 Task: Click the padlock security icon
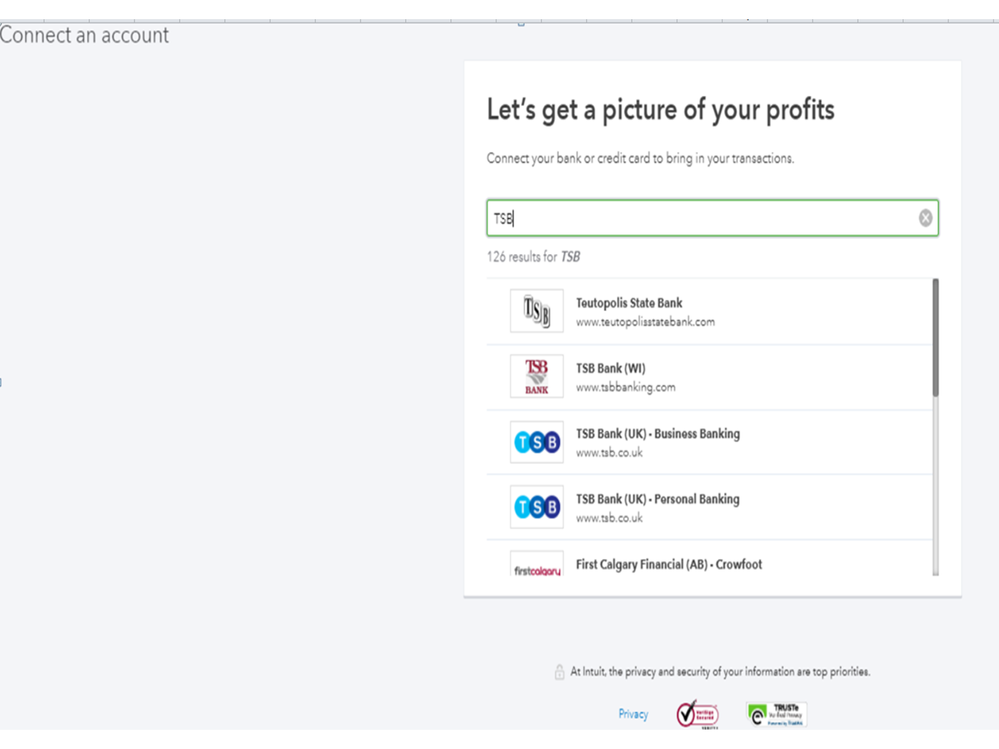(x=559, y=673)
